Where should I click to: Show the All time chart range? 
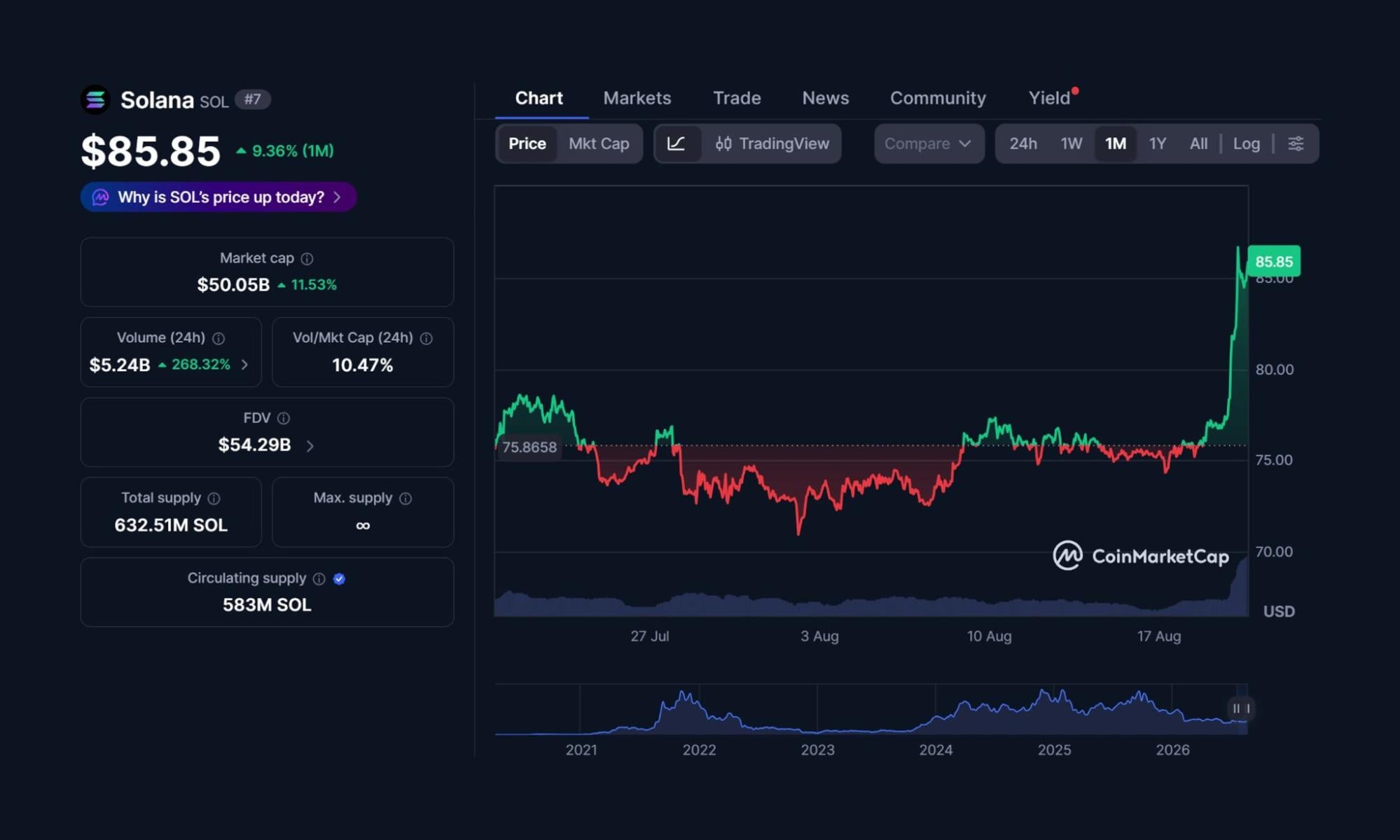click(1198, 143)
